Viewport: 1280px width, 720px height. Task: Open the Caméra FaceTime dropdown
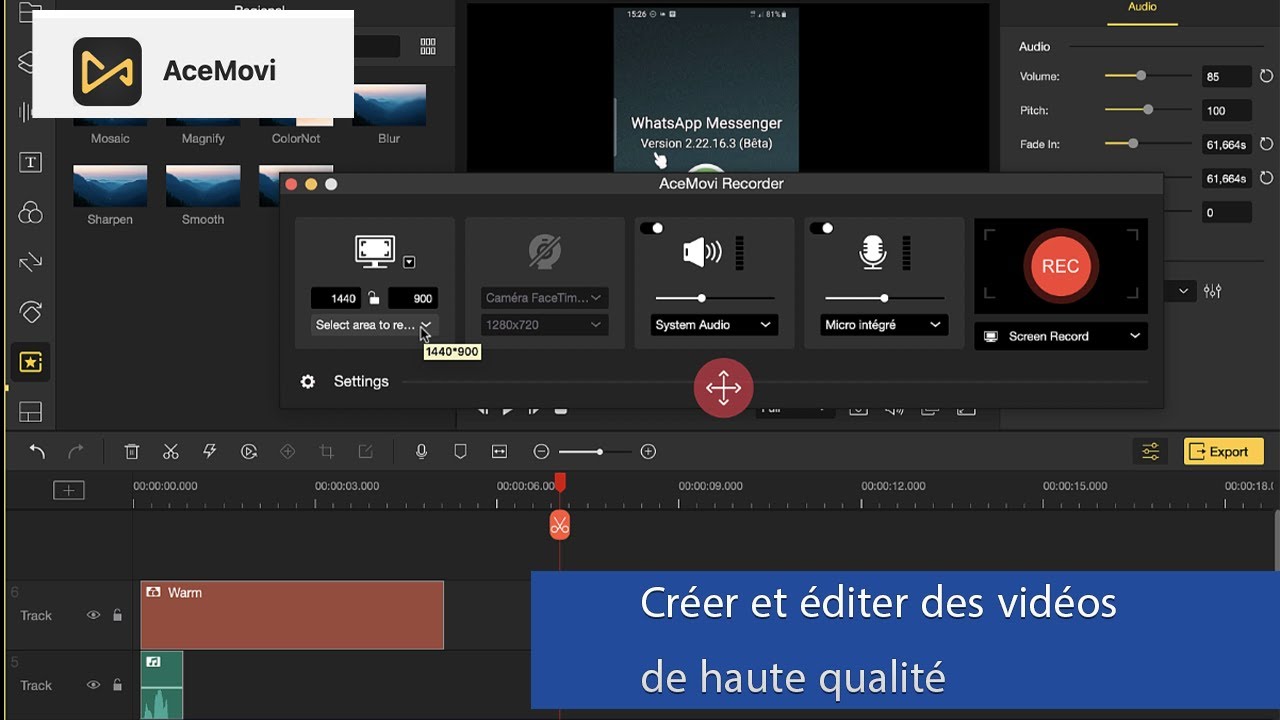[x=545, y=298]
